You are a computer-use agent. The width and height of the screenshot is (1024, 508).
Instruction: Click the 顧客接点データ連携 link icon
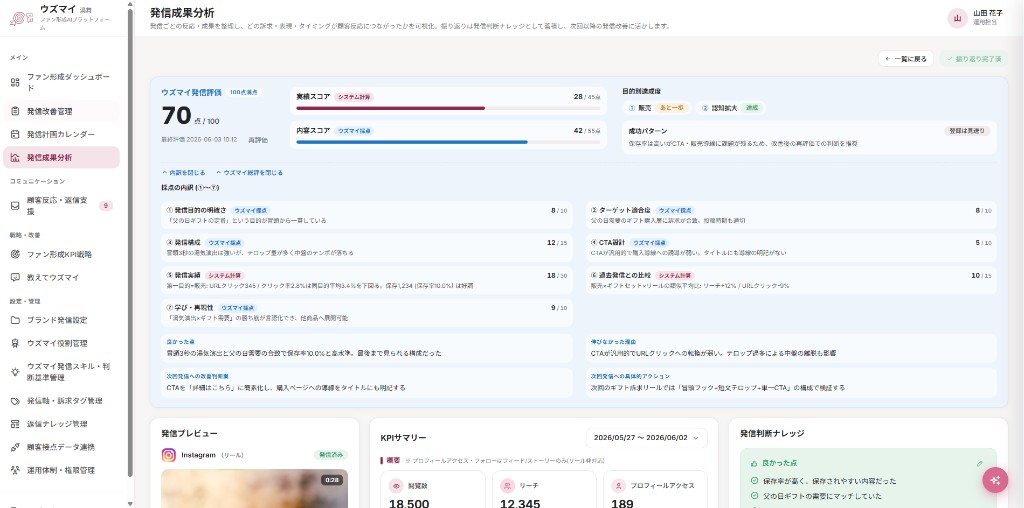(15, 447)
